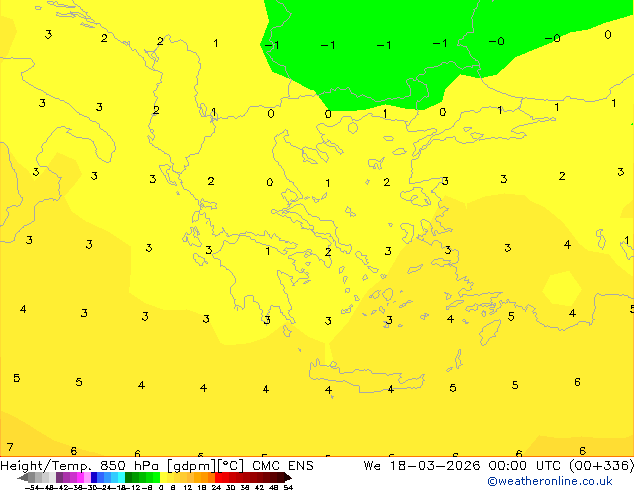Click the "[°C]" unit label
Image resolution: width=634 pixels, height=490 pixels.
pyautogui.click(x=231, y=466)
